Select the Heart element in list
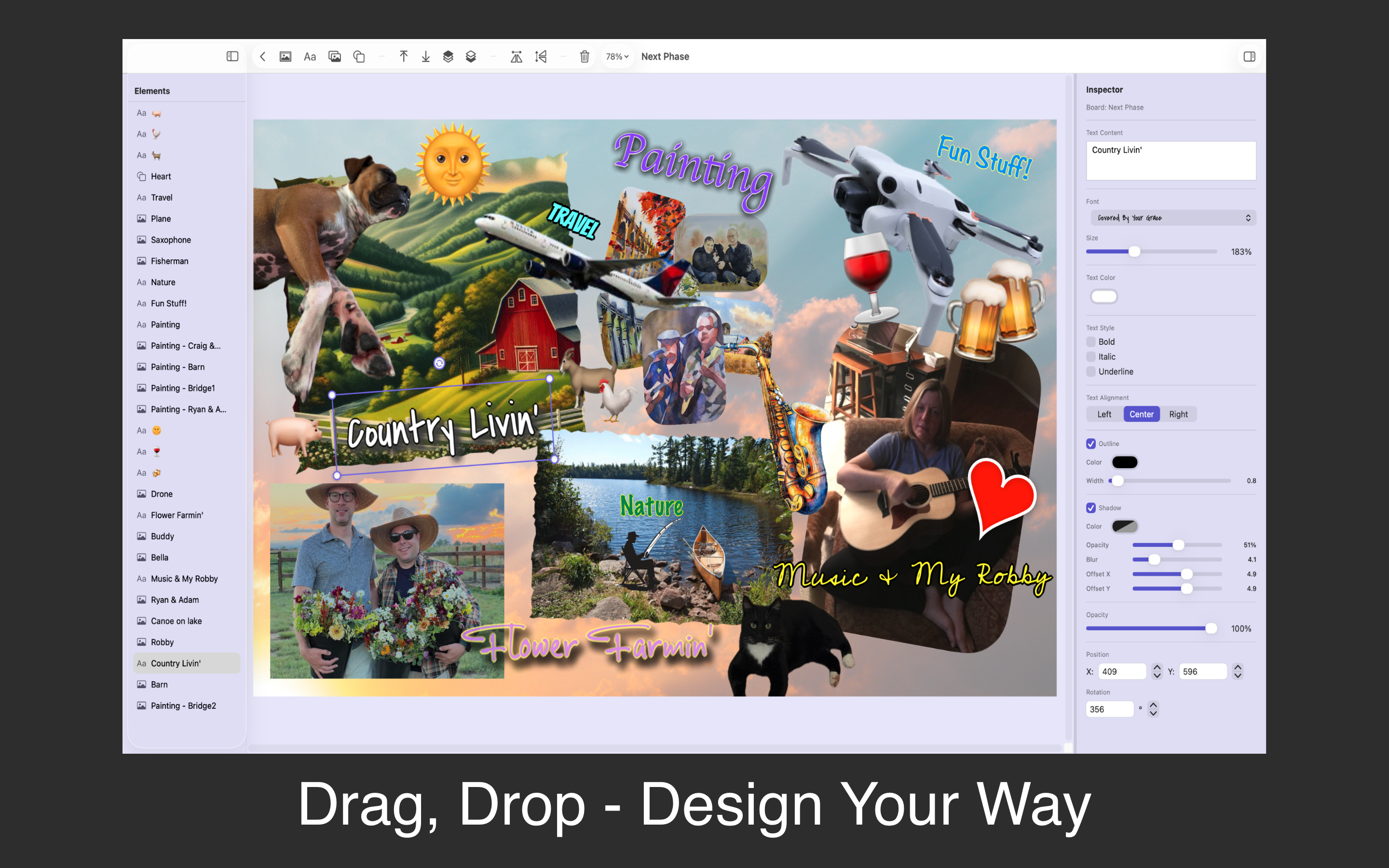 click(187, 176)
